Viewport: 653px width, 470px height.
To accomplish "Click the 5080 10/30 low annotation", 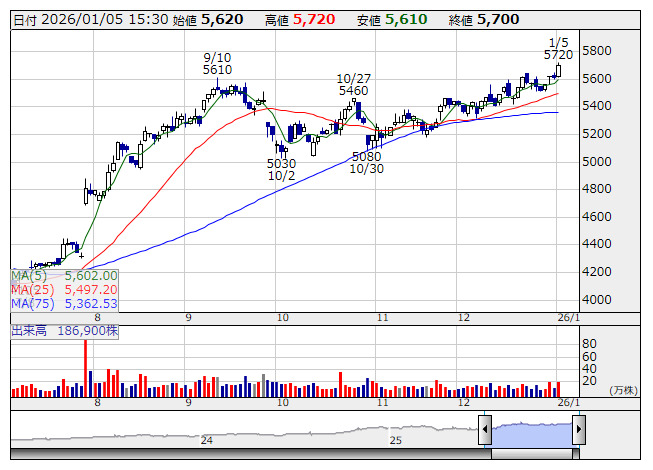I will 367,163.
